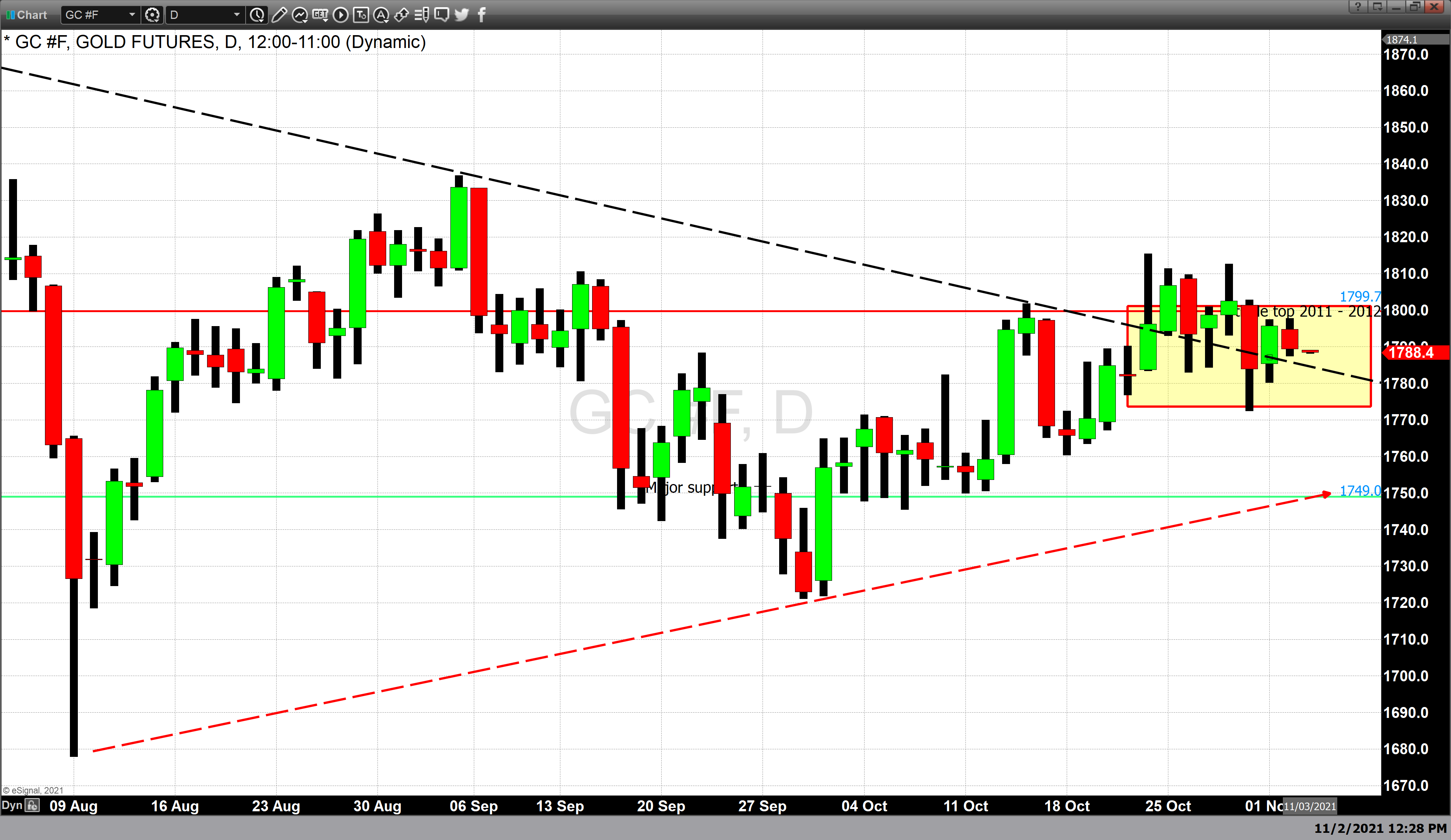The width and height of the screenshot is (1451, 840).
Task: Click the 23 Aug date label
Action: (276, 806)
